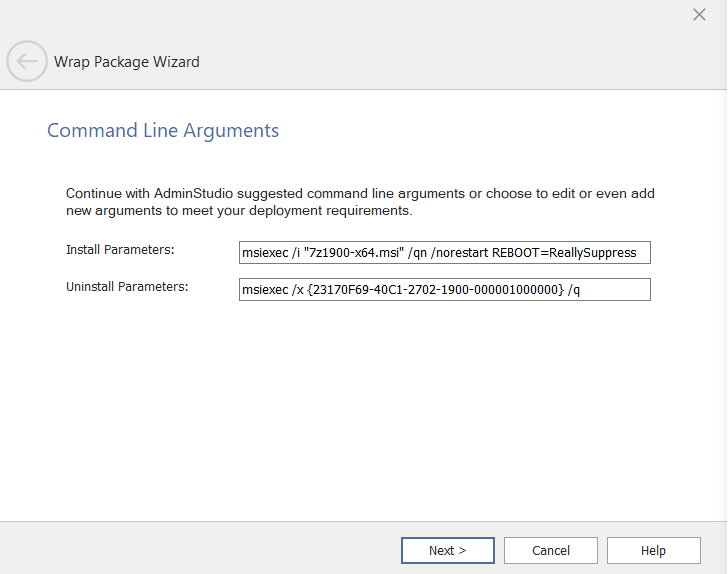Focus the Install Parameters text field
This screenshot has height=574, width=728.
[444, 252]
